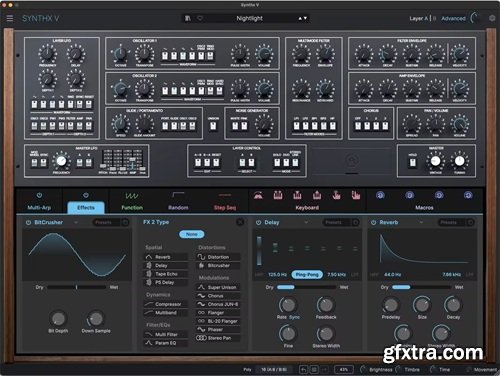
Task: Open Reverb Presets dropdown
Action: tap(452, 222)
